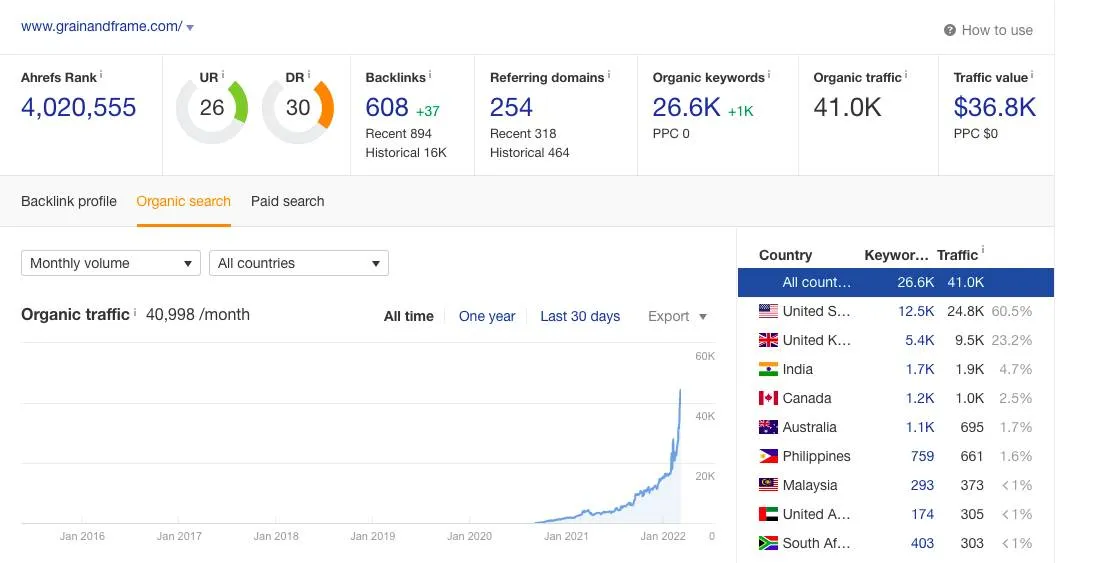Viewport: 1100px width, 563px height.
Task: Select the All countries table row
Action: pos(896,283)
